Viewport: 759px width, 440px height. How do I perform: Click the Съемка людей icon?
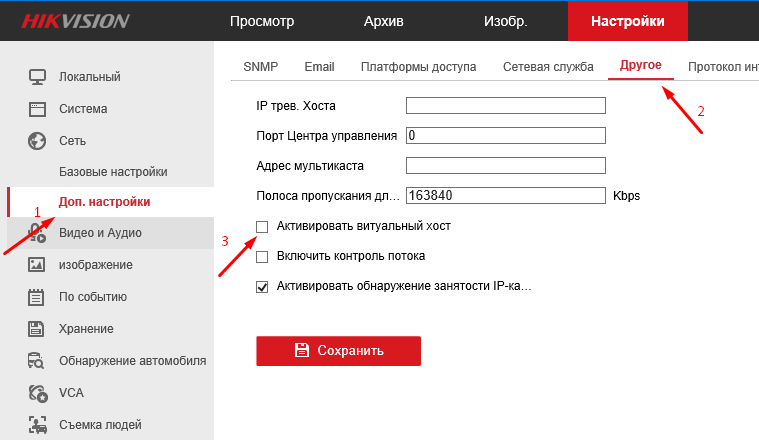click(37, 424)
